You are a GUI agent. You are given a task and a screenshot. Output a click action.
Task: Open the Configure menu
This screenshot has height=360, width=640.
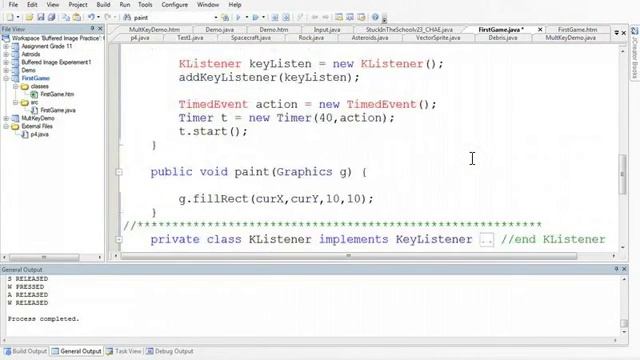(174, 5)
